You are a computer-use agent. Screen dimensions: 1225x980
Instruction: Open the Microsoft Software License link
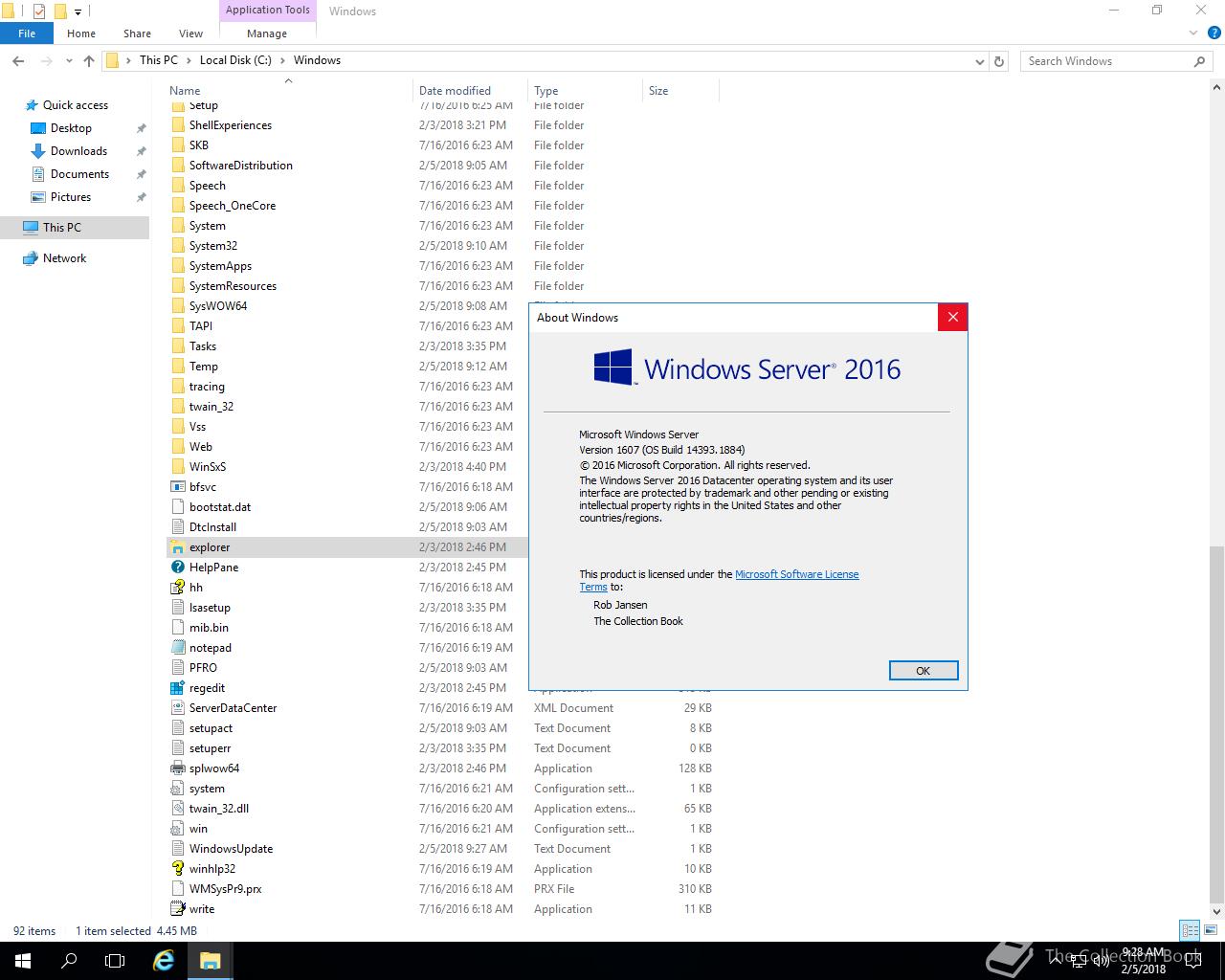[797, 574]
